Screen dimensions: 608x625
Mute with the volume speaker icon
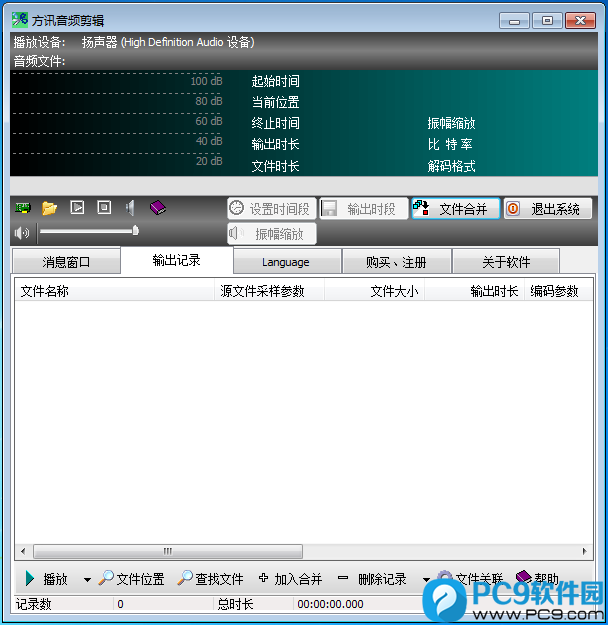tap(22, 232)
